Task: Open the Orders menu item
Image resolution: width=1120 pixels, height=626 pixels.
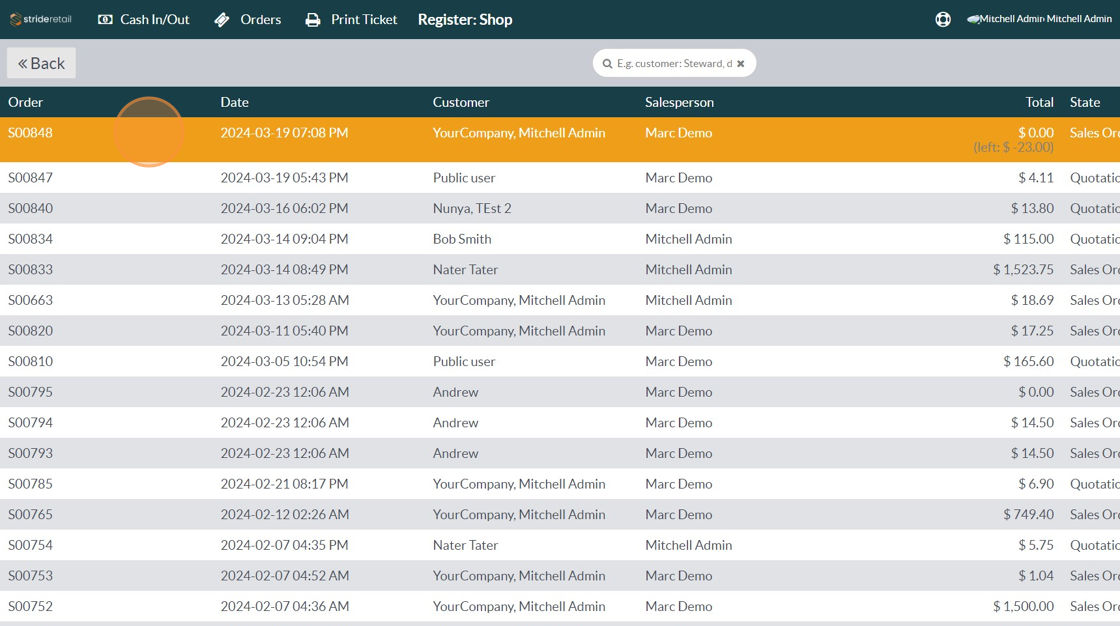Action: (x=248, y=19)
